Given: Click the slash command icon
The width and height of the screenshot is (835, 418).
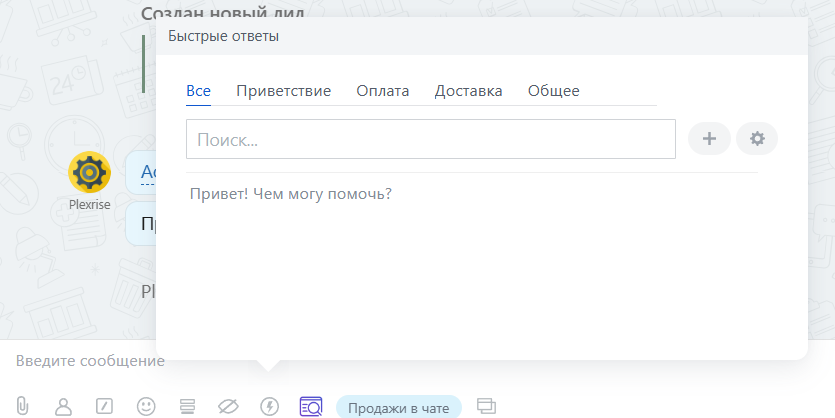Looking at the screenshot, I should [x=104, y=406].
